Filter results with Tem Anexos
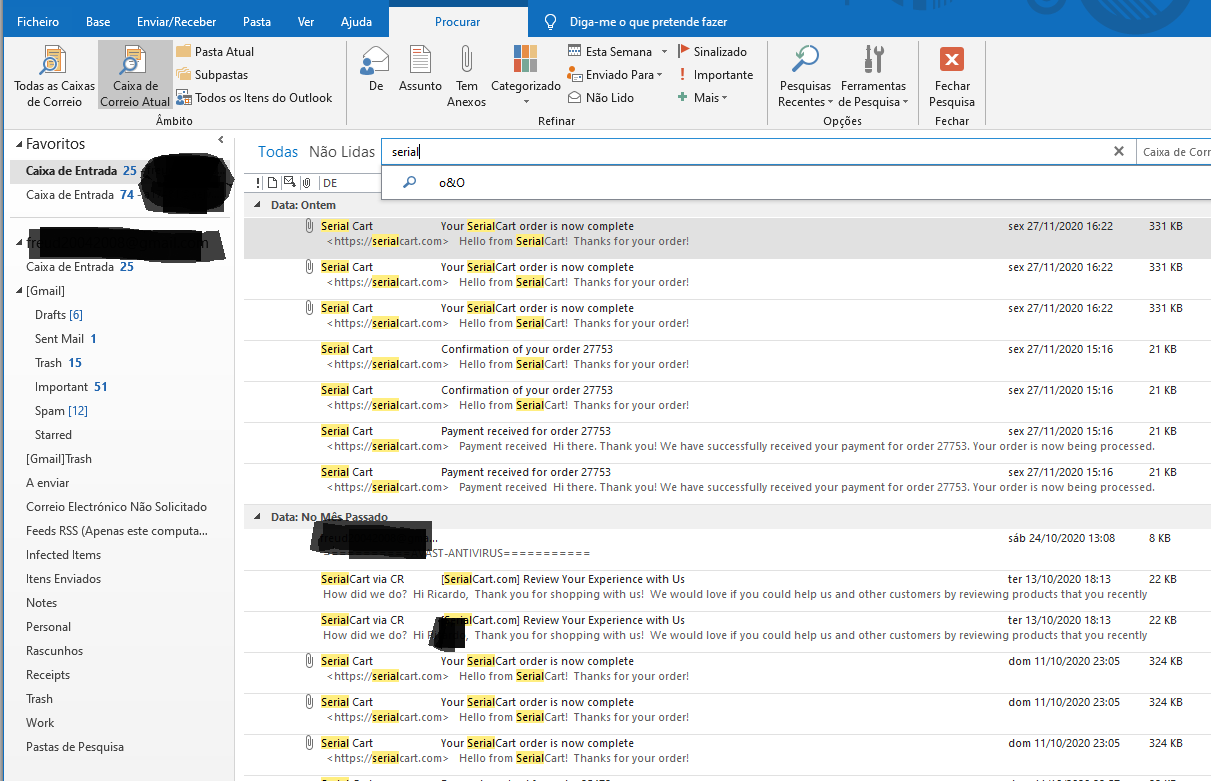 click(466, 76)
